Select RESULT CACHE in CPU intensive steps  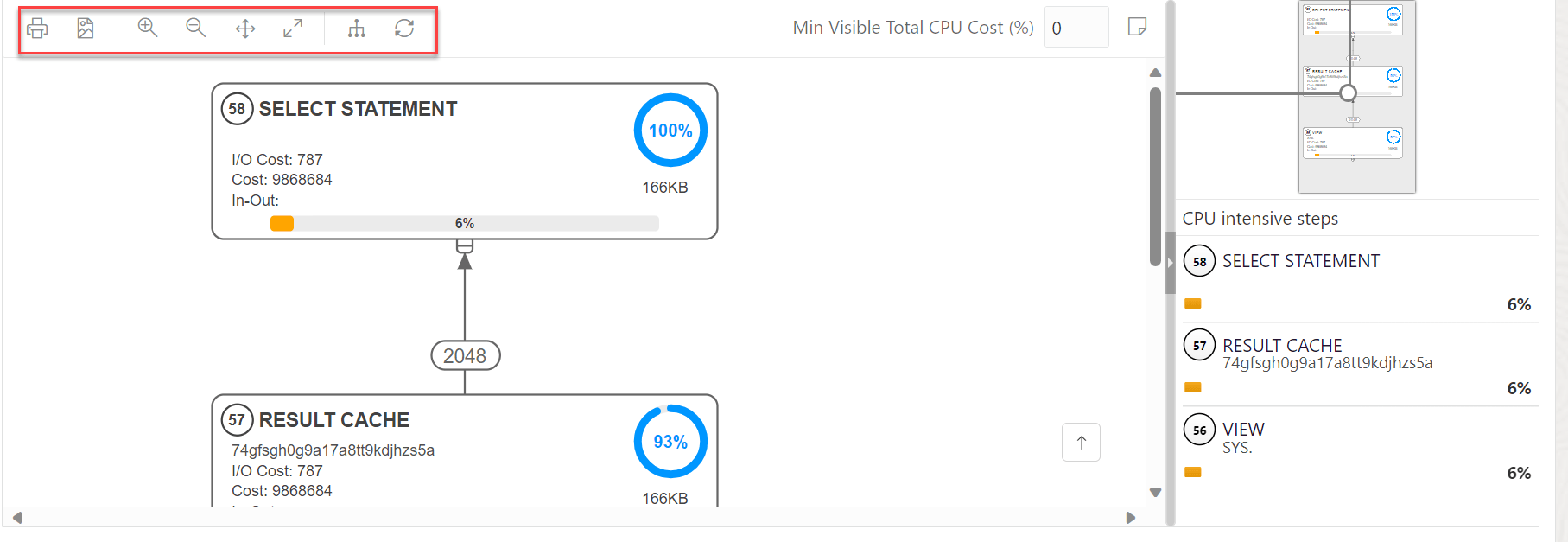point(1282,346)
